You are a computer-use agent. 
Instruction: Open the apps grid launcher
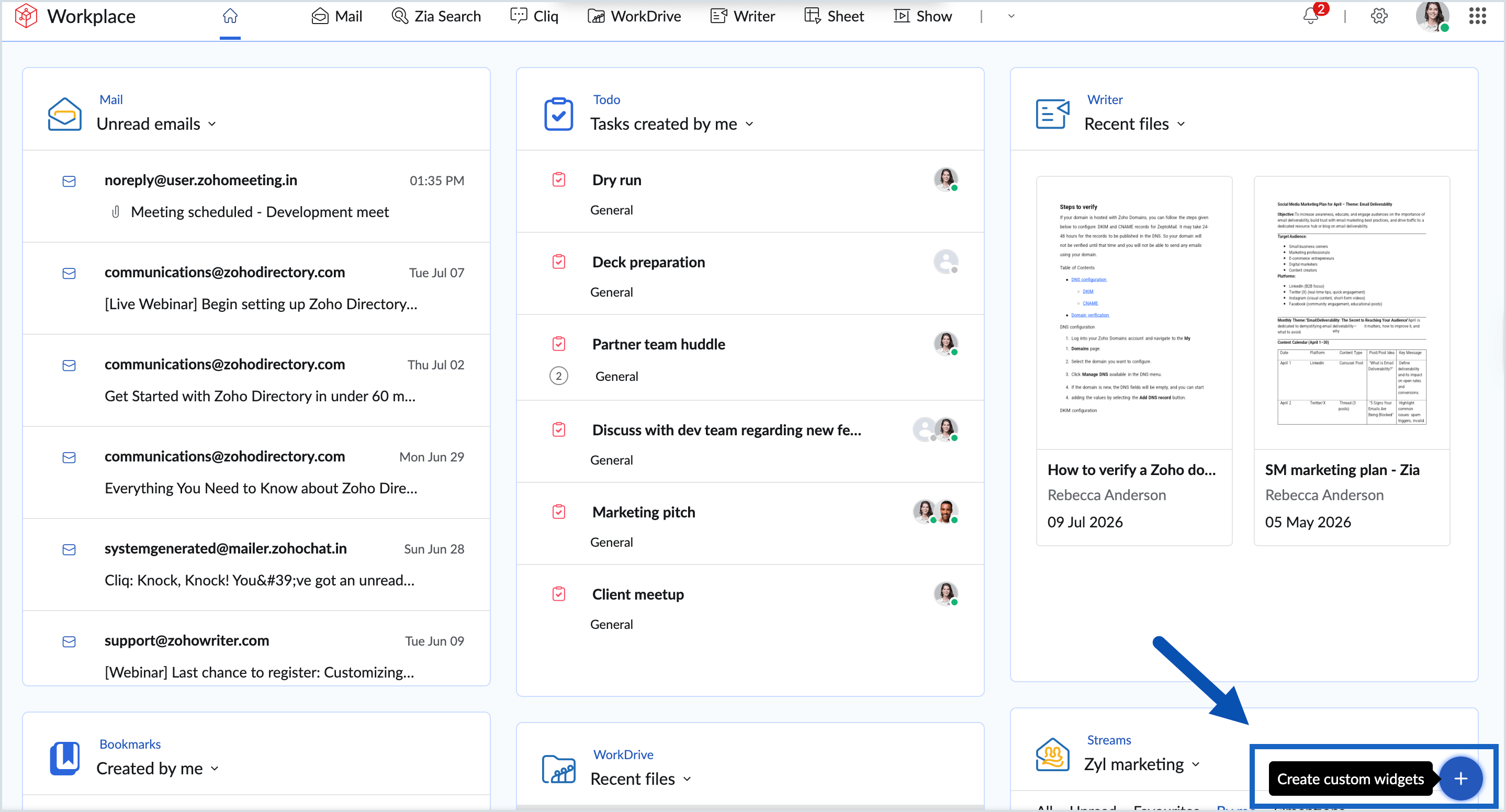1477,16
